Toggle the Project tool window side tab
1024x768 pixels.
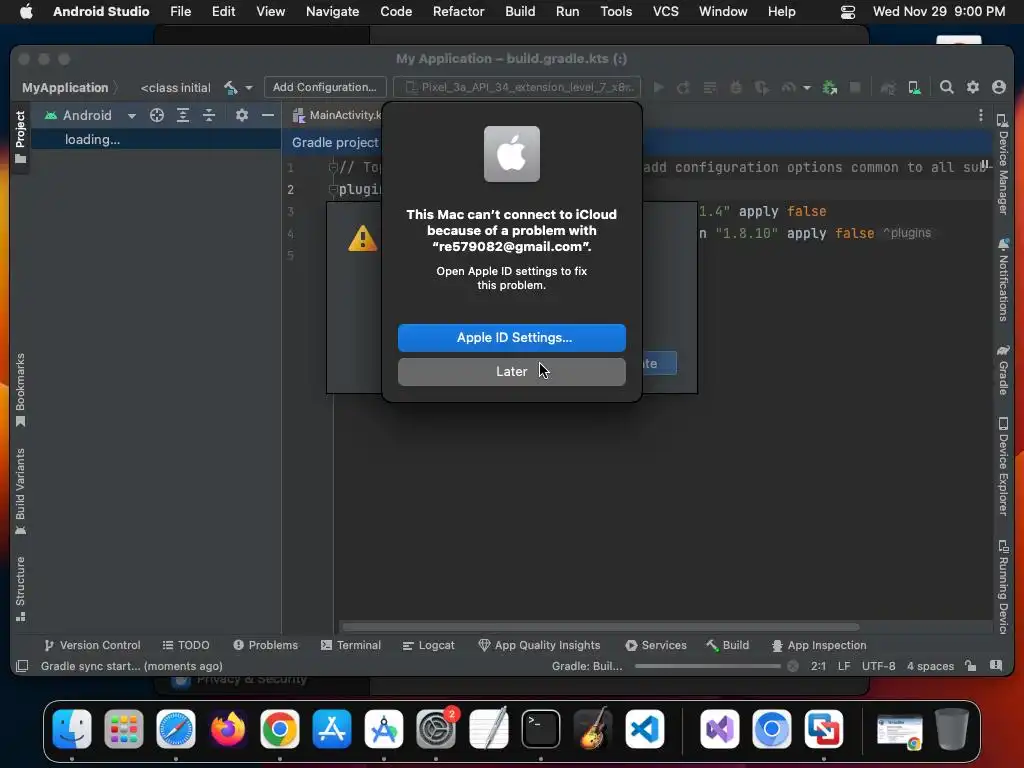click(20, 136)
